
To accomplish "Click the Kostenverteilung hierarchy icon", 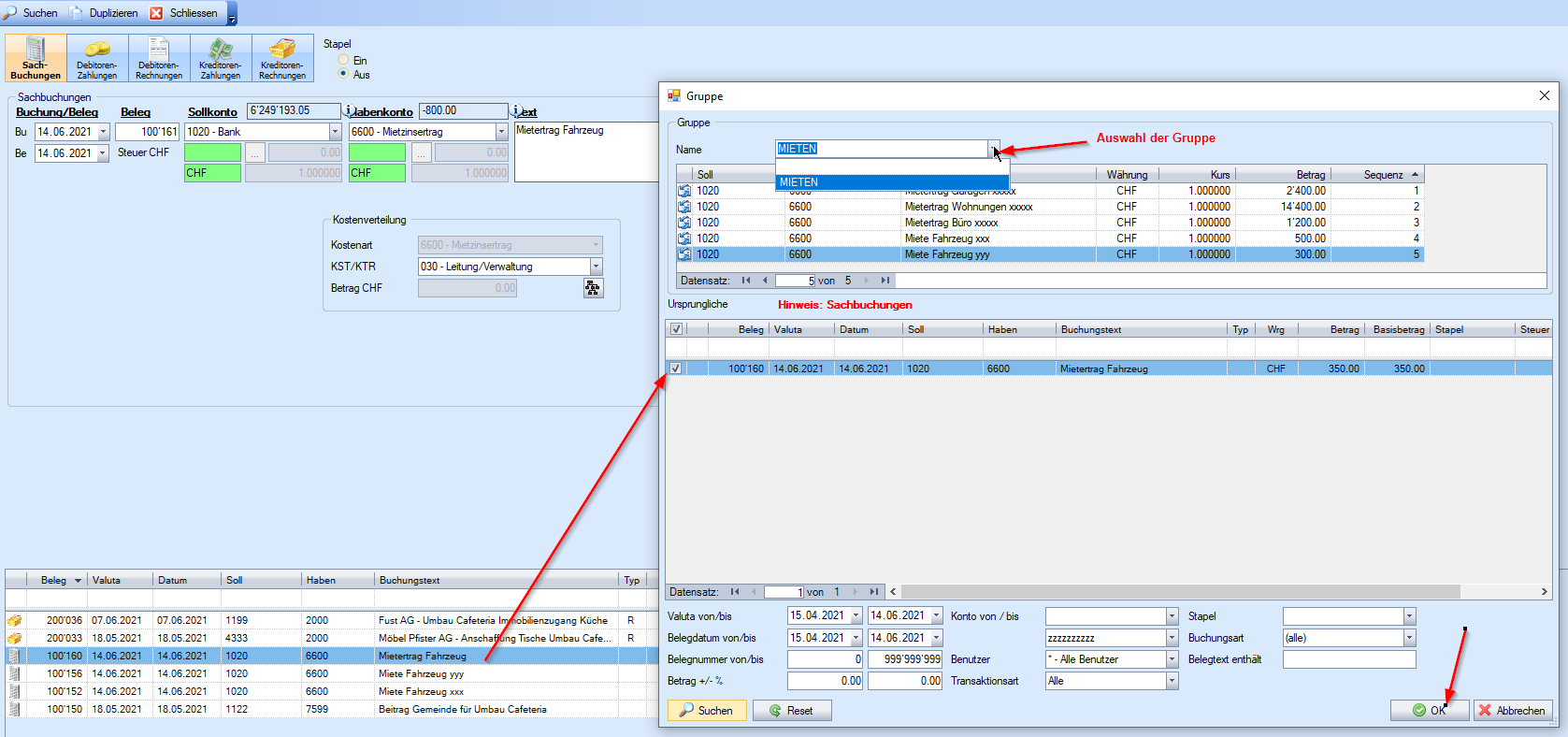I will coord(594,288).
